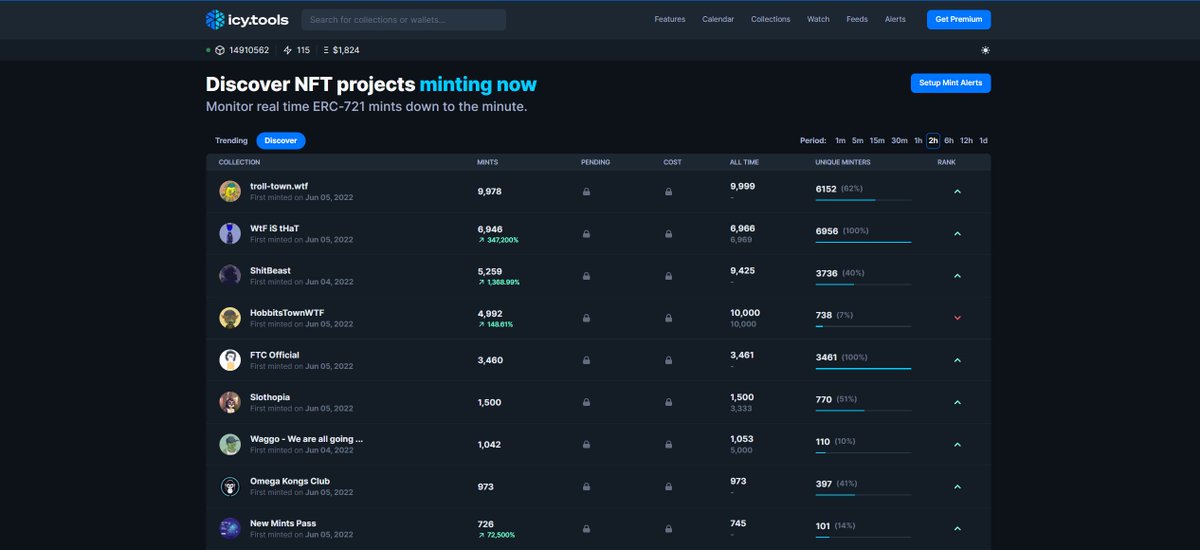
Task: Open the Omega Kongs Club collection name
Action: click(290, 481)
